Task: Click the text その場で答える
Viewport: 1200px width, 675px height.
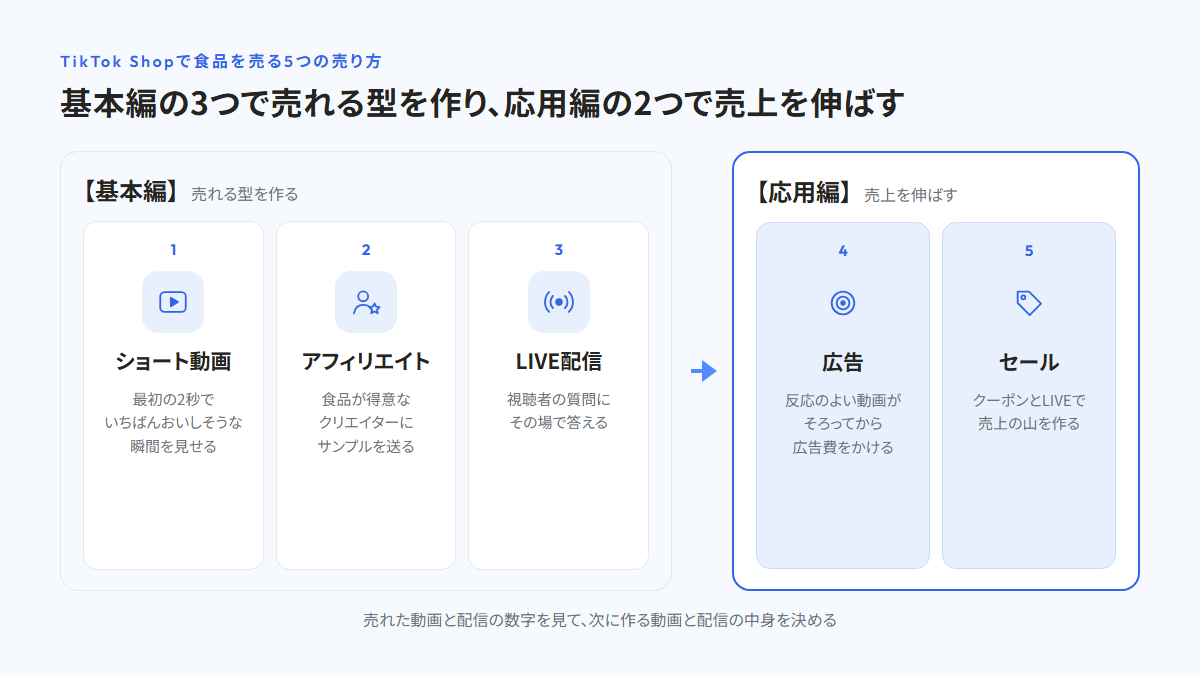Action: pyautogui.click(x=559, y=423)
